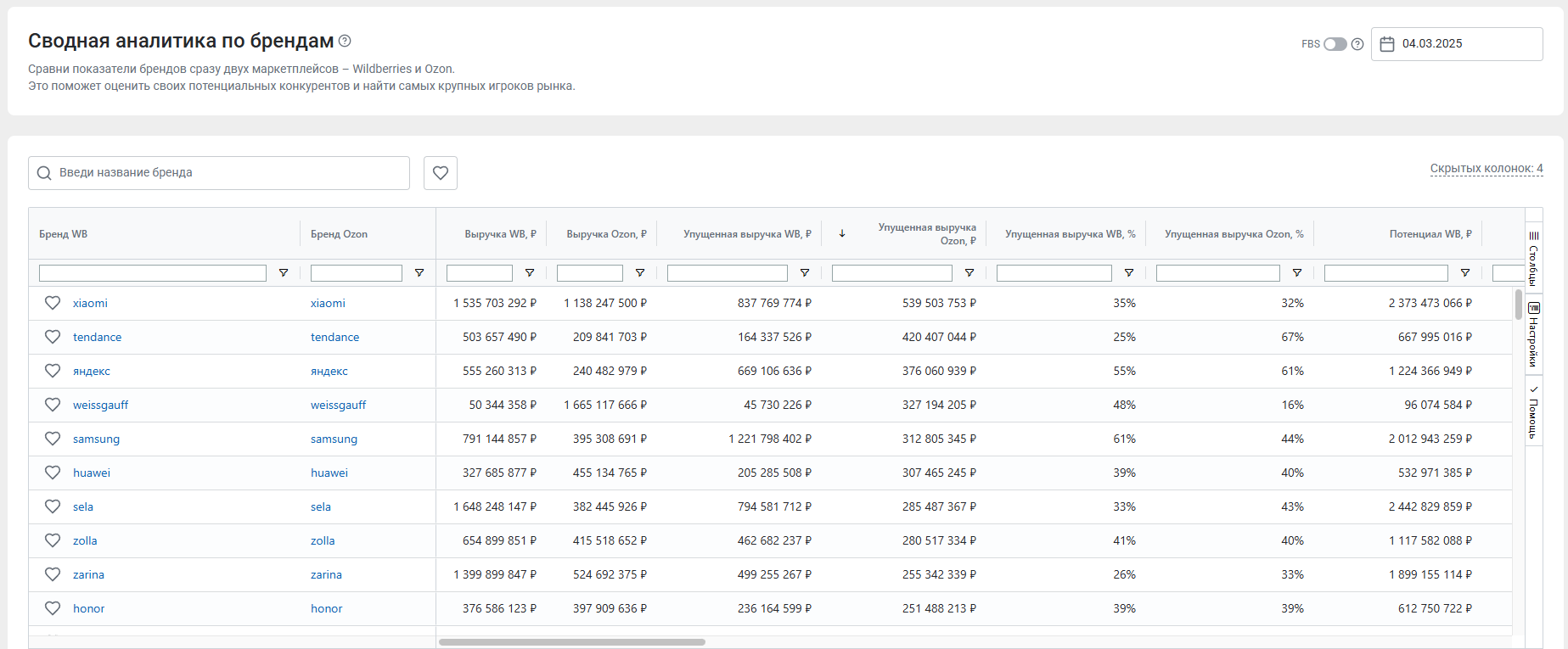Viewport: 1568px width, 649px height.
Task: Add xiaomi to favorites
Action: point(53,303)
